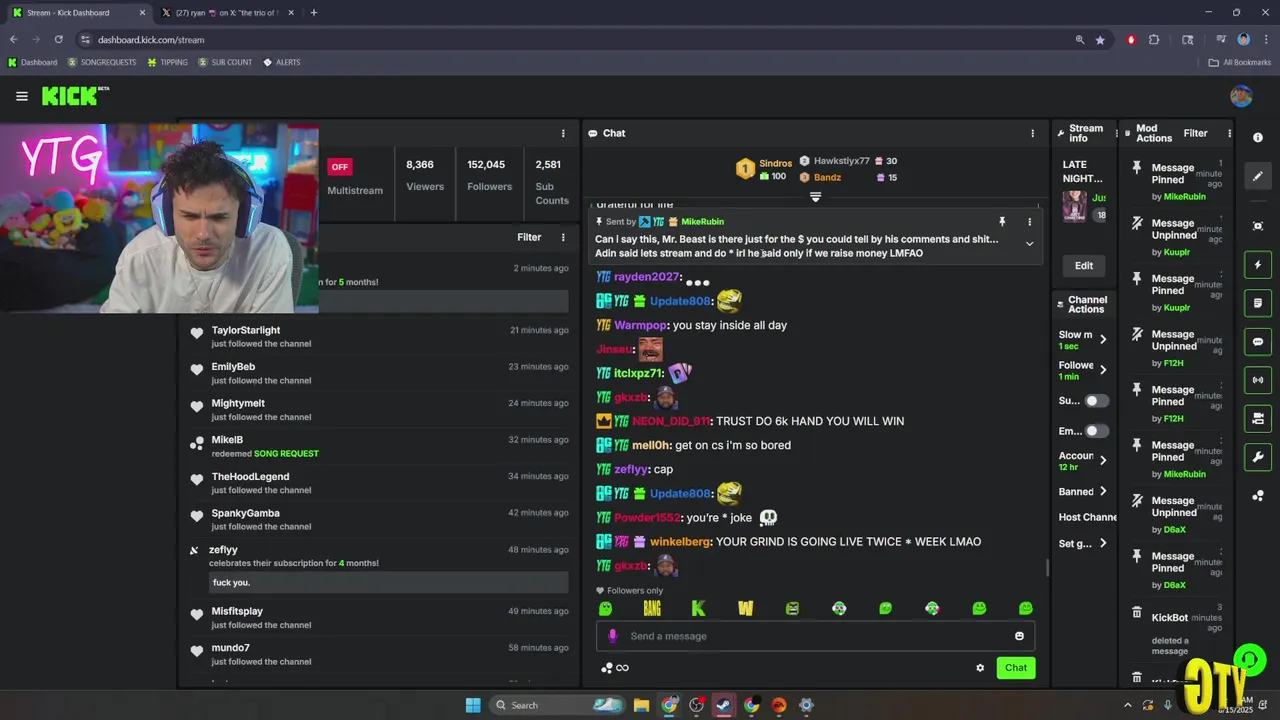1280x720 pixels.
Task: Expand the pinned message chevron
Action: pyautogui.click(x=1029, y=243)
